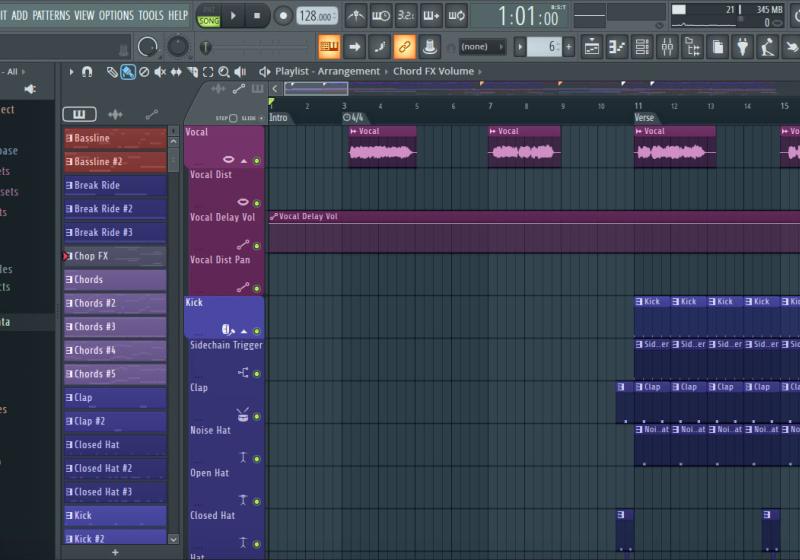Collapse the Vocal track group arrow
The height and width of the screenshot is (560, 800).
pyautogui.click(x=243, y=161)
